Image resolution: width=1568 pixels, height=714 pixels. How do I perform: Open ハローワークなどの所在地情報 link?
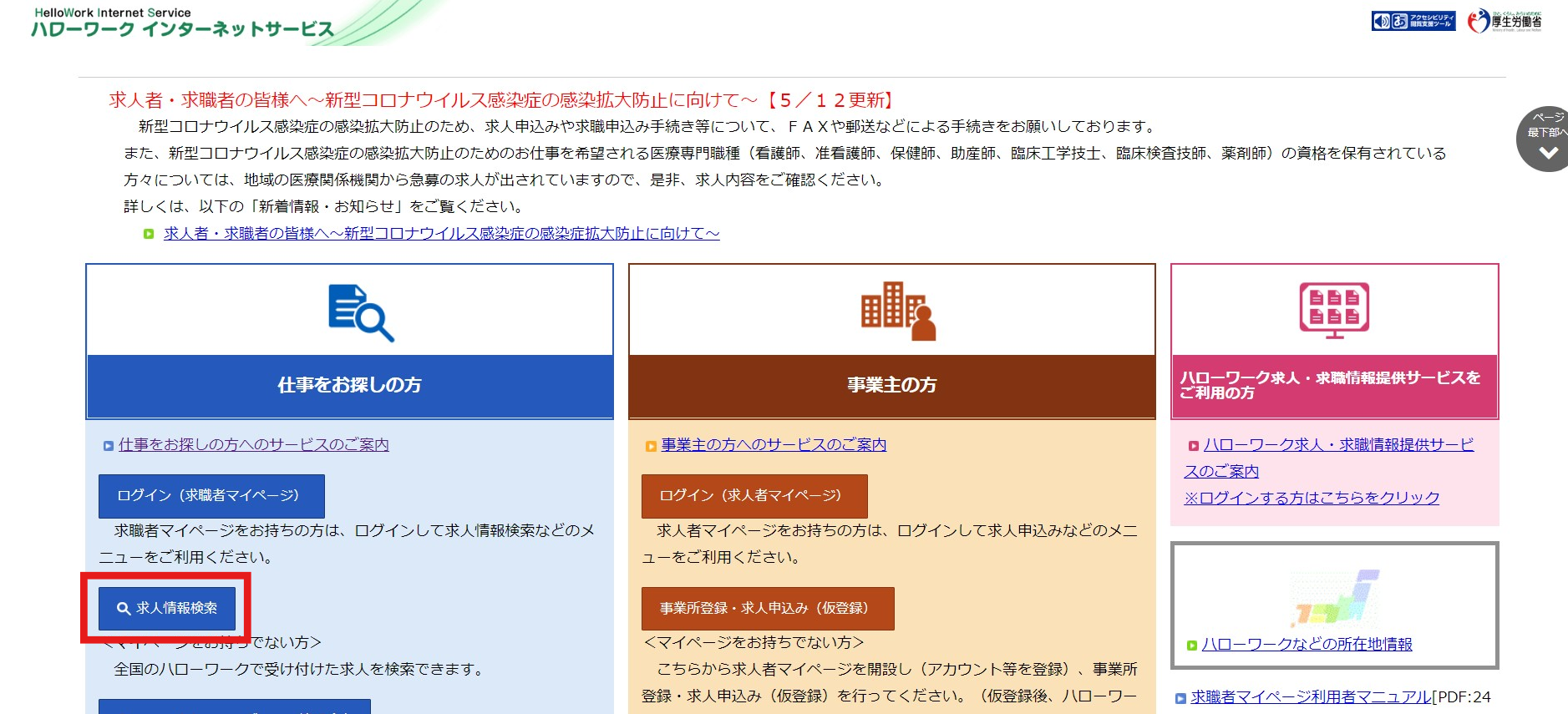(1307, 645)
